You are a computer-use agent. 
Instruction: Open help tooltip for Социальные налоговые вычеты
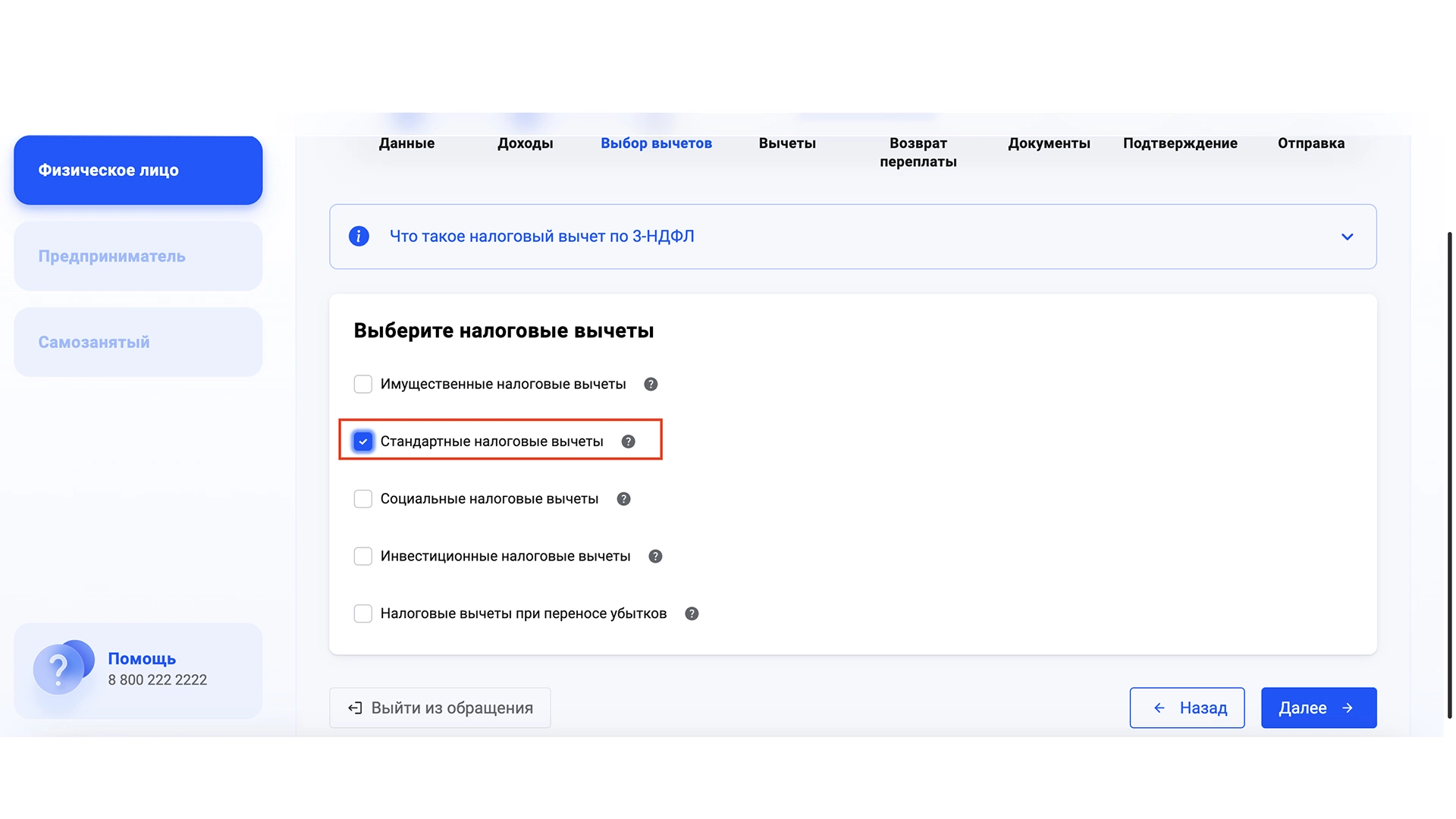(x=623, y=499)
